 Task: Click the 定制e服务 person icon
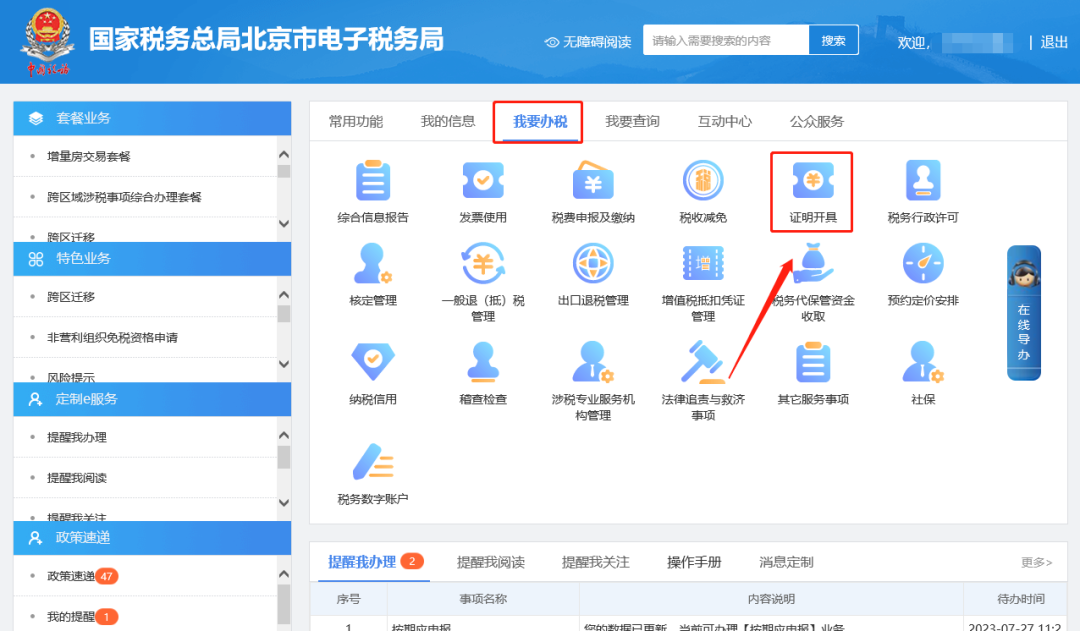click(x=36, y=400)
